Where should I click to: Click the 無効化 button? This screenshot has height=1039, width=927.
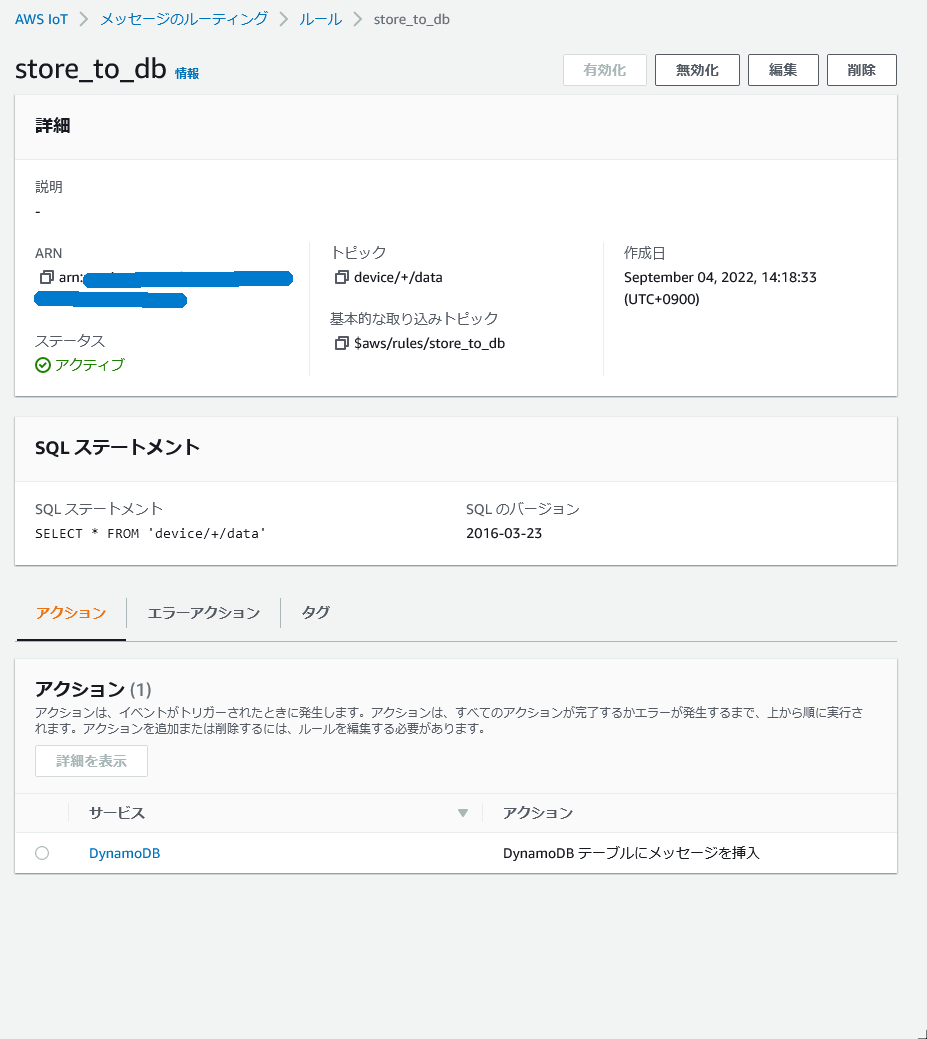coord(697,70)
